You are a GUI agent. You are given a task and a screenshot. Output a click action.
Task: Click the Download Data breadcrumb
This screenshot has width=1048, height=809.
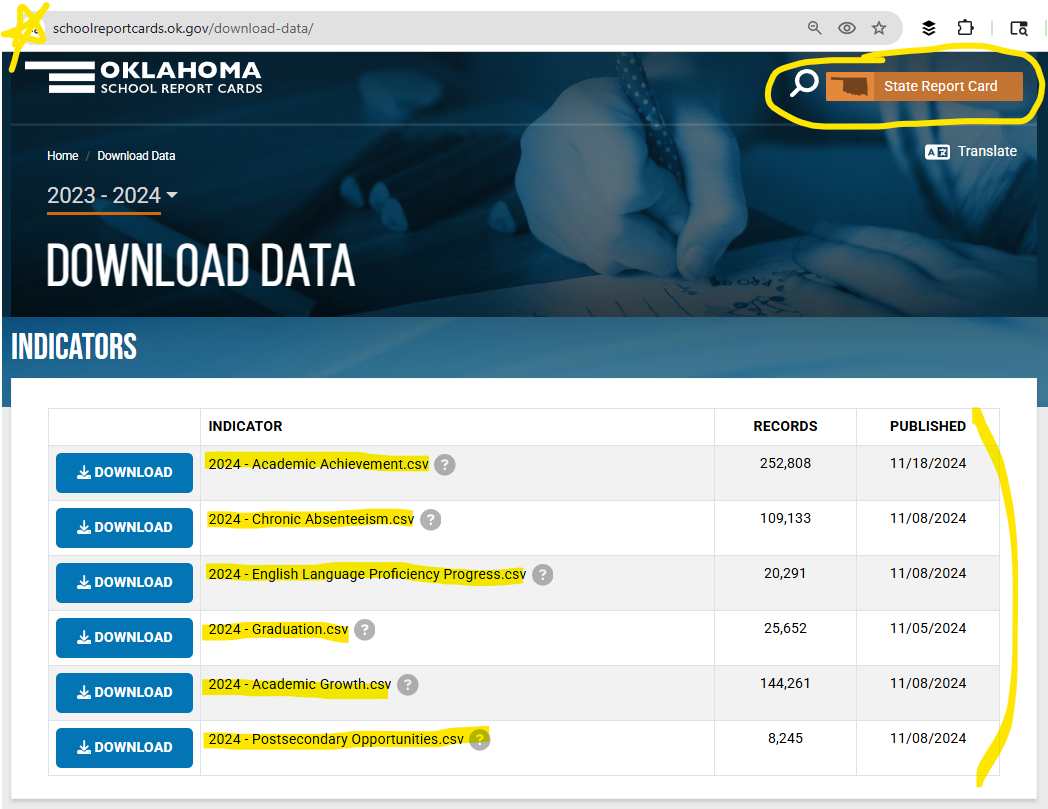point(136,156)
